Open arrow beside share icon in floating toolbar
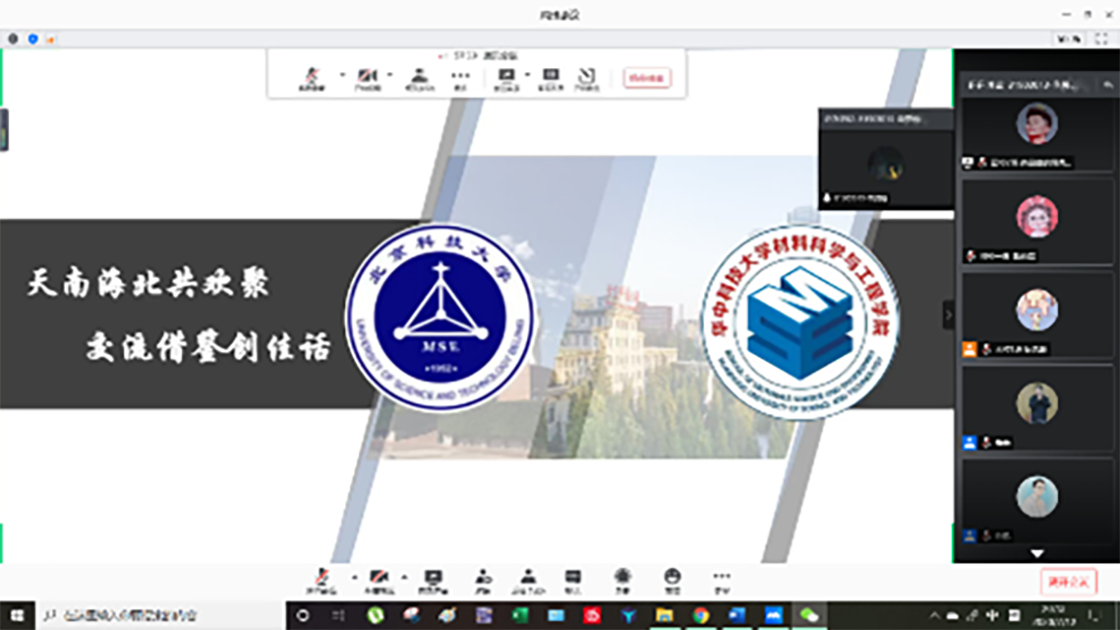 pyautogui.click(x=528, y=74)
